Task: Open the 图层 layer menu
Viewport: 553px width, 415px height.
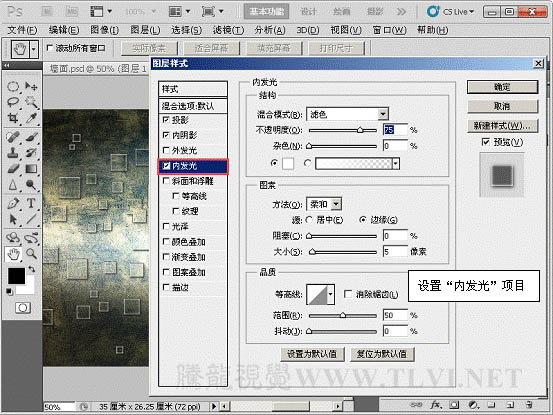Action: tap(145, 30)
